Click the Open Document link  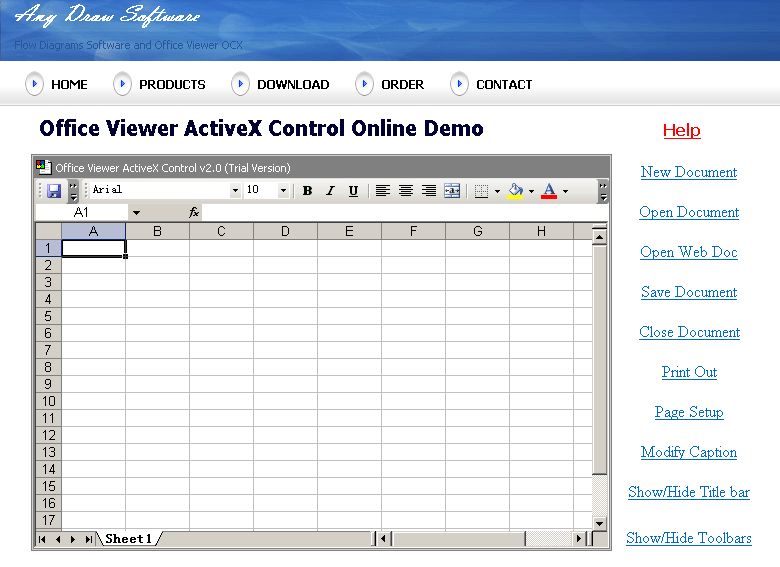point(689,212)
